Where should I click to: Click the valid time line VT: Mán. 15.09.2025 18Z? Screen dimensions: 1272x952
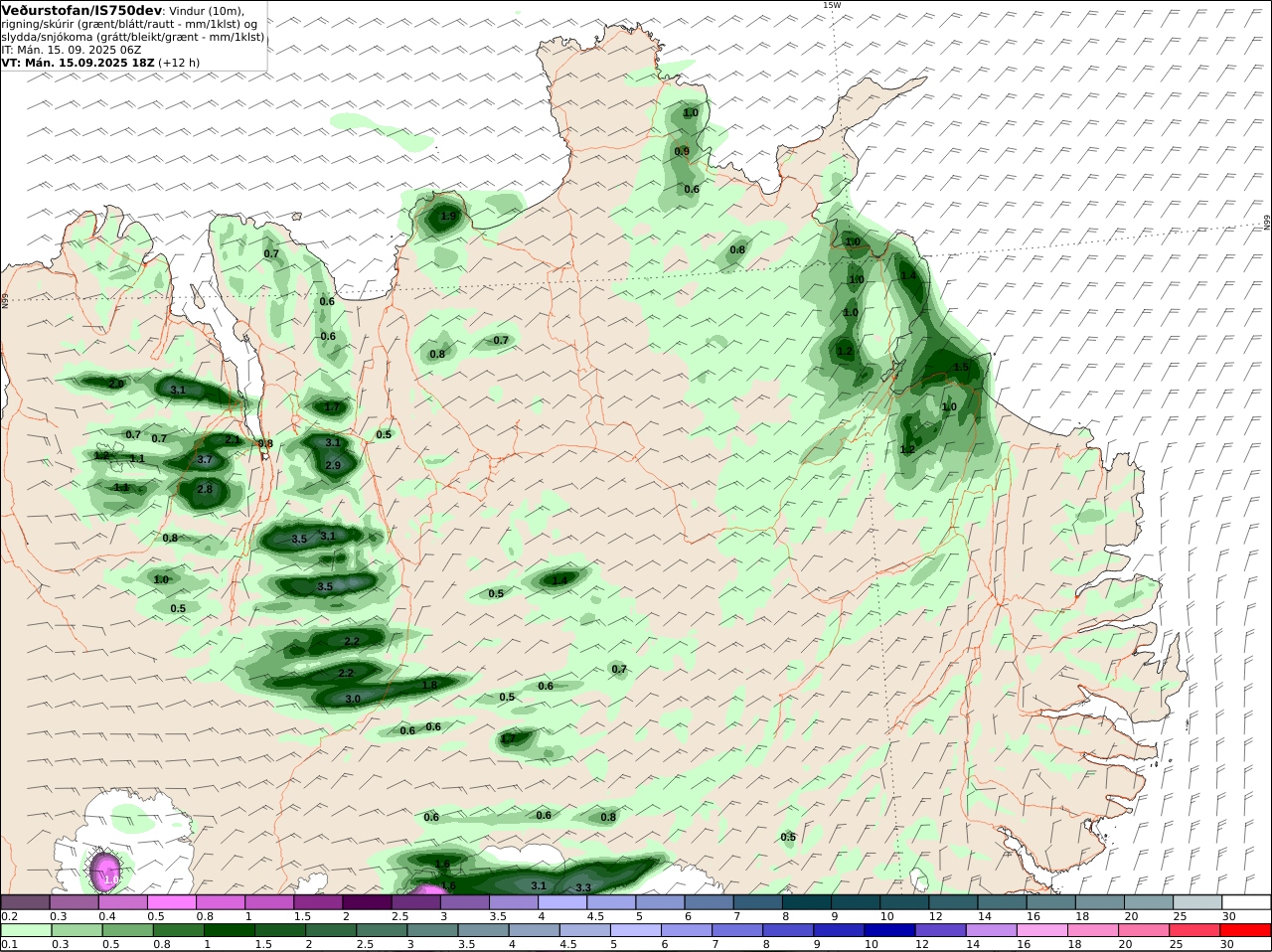(78, 62)
